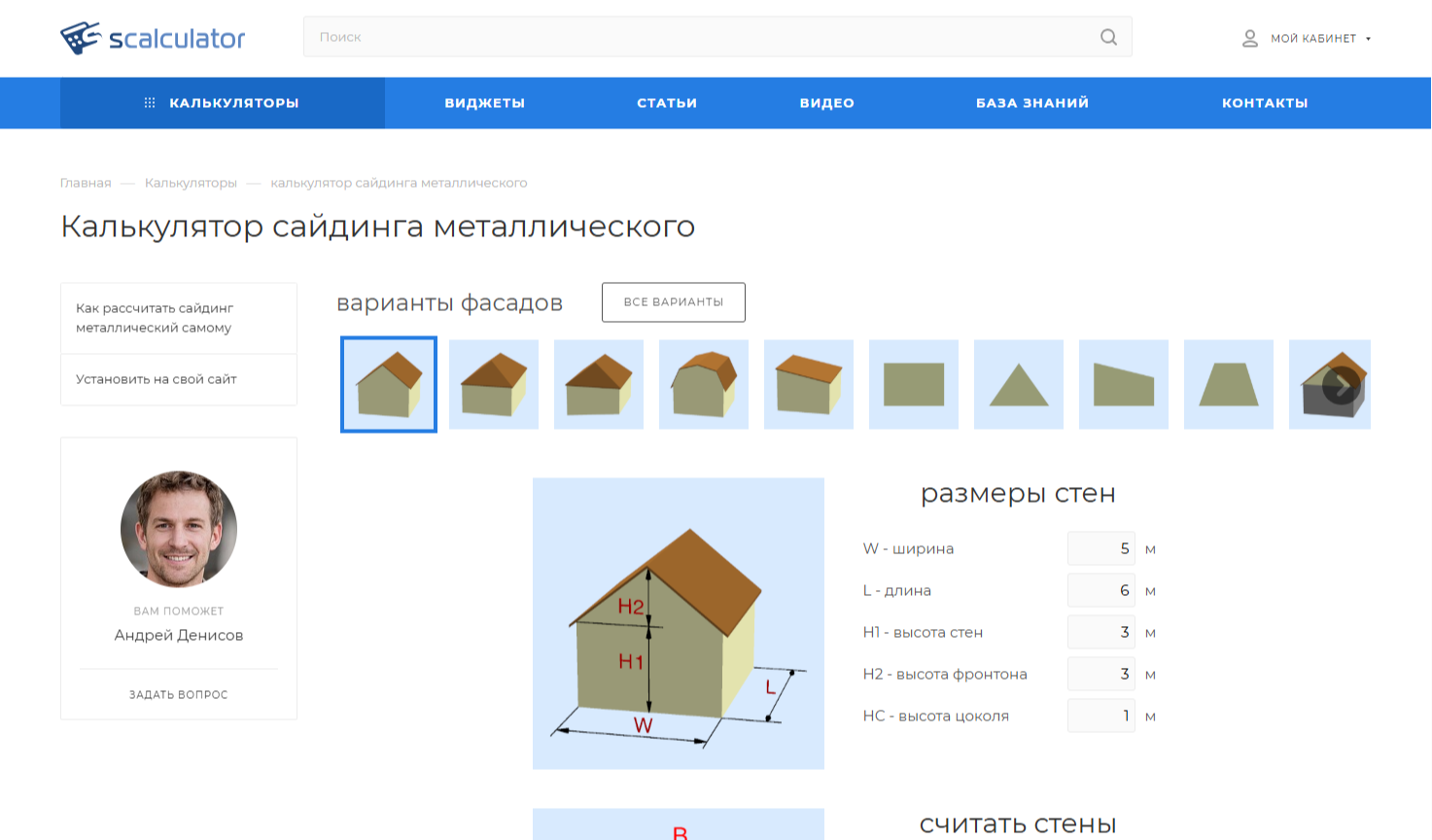Click the scalculator logo icon
Viewport: 1432px width, 840px height.
80,38
